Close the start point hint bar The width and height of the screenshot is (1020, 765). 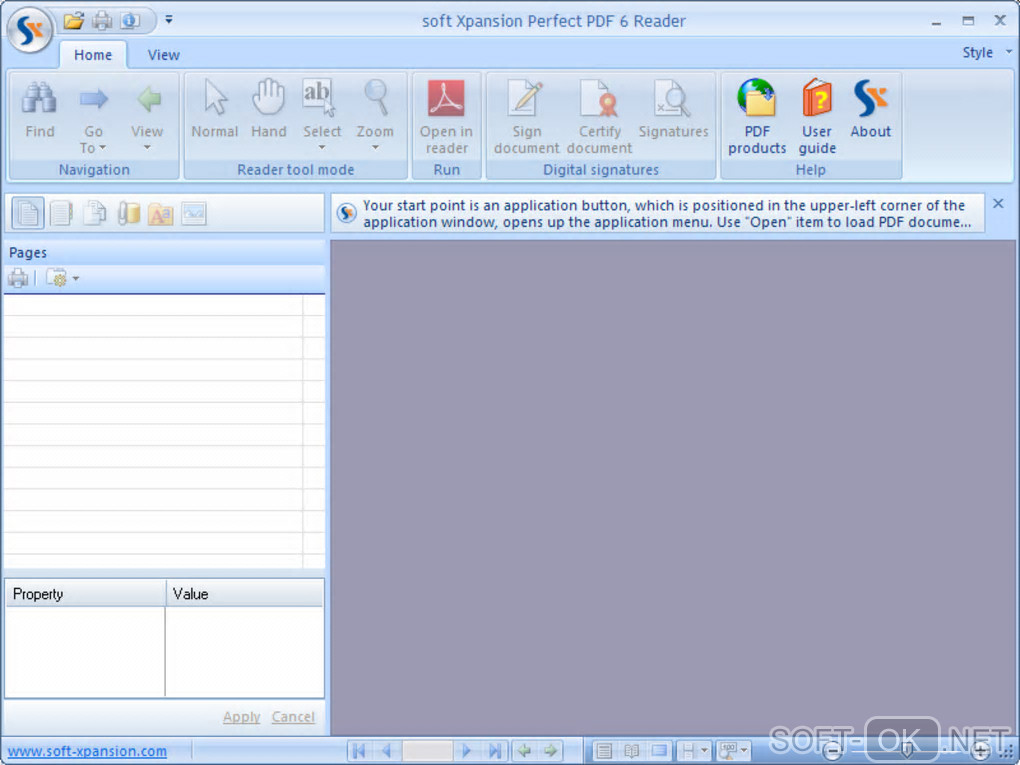pos(998,204)
